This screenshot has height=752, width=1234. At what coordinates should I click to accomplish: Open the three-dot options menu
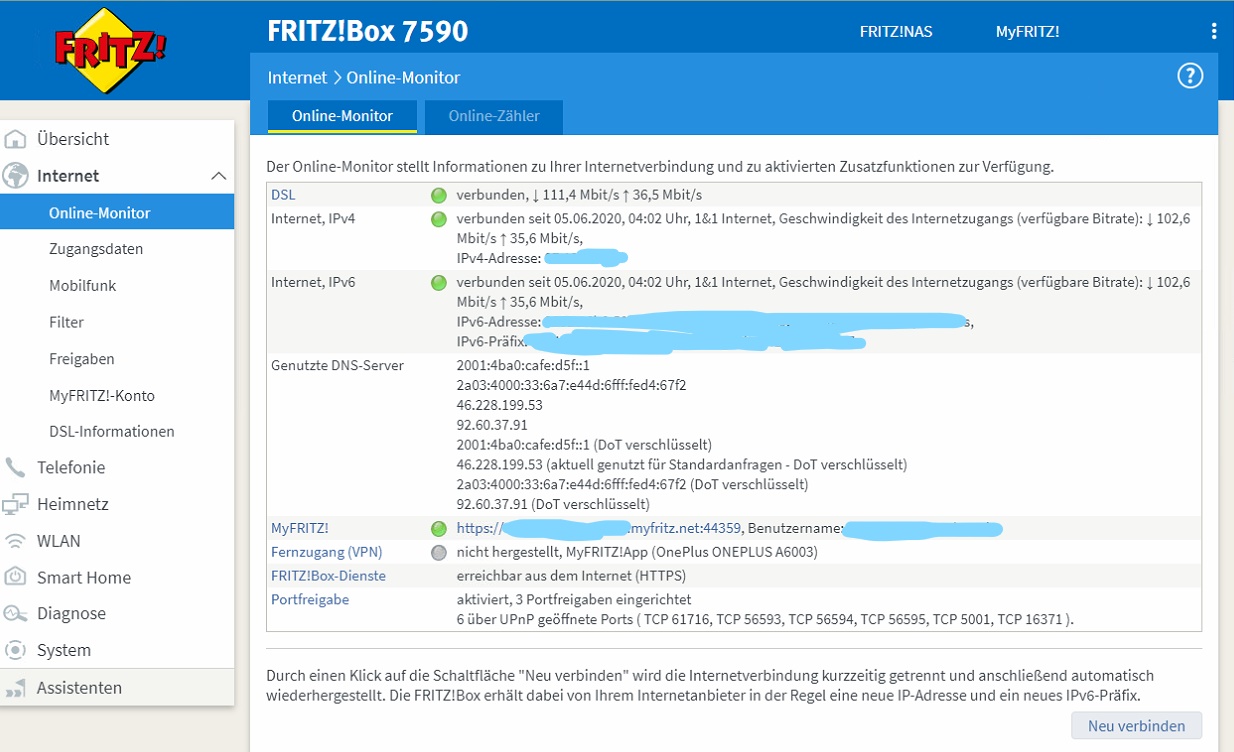click(x=1214, y=31)
